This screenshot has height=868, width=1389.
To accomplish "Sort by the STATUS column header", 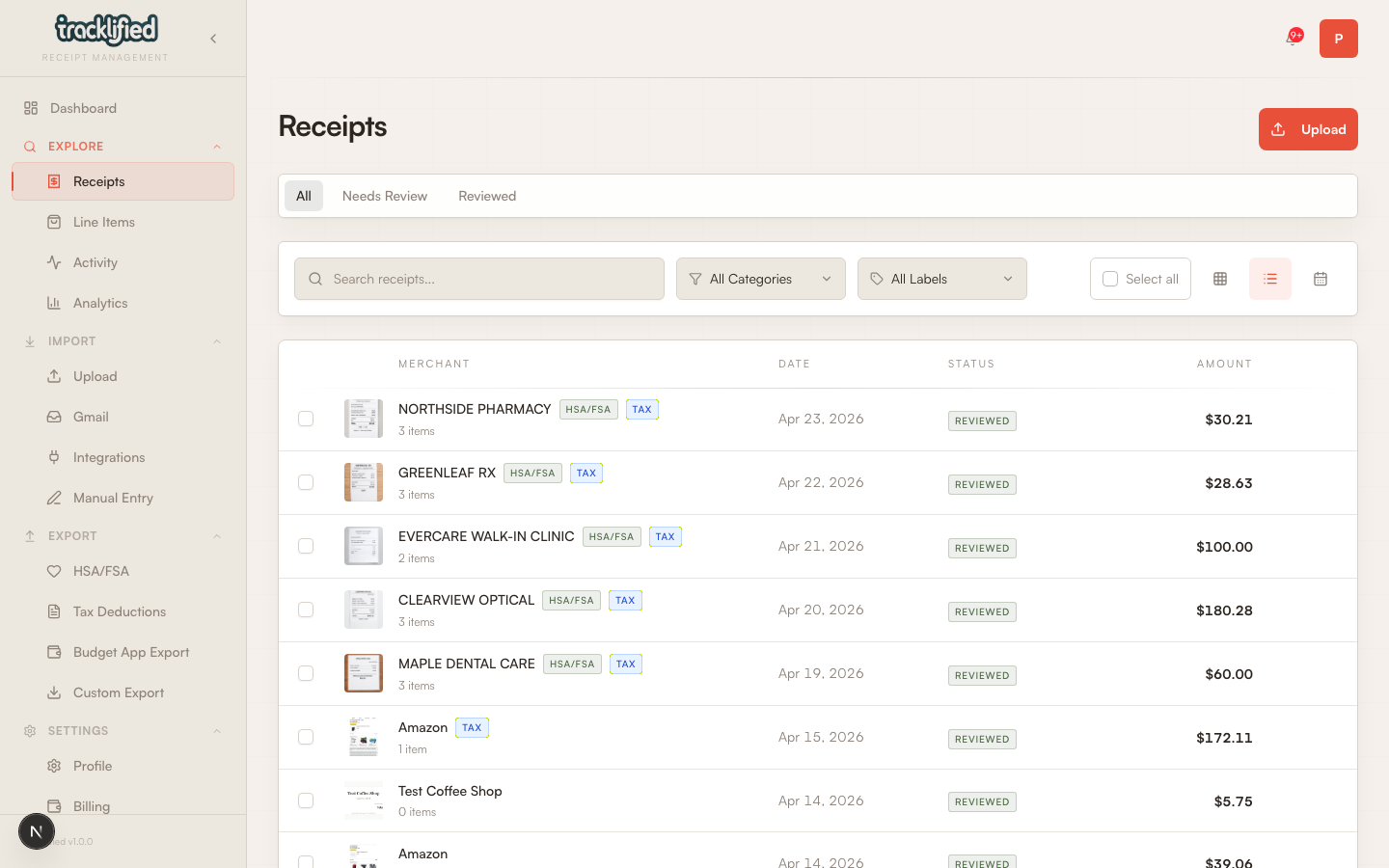I will [x=971, y=364].
